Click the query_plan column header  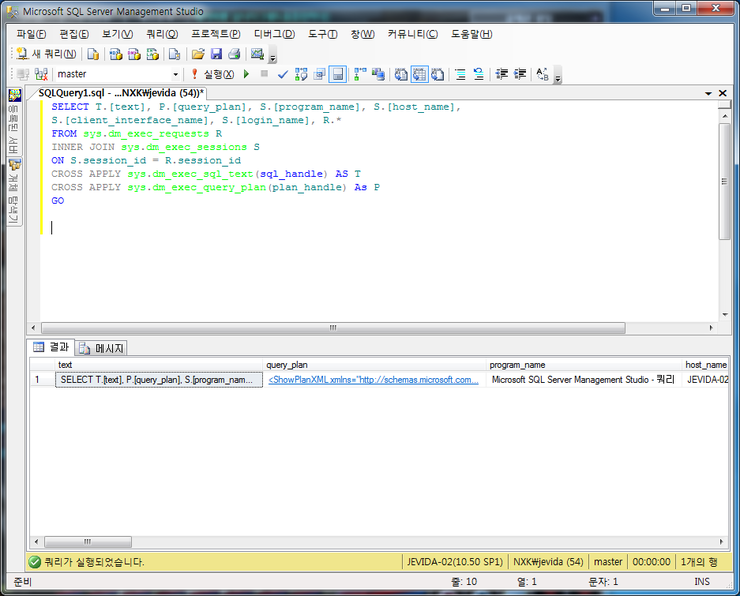click(375, 365)
